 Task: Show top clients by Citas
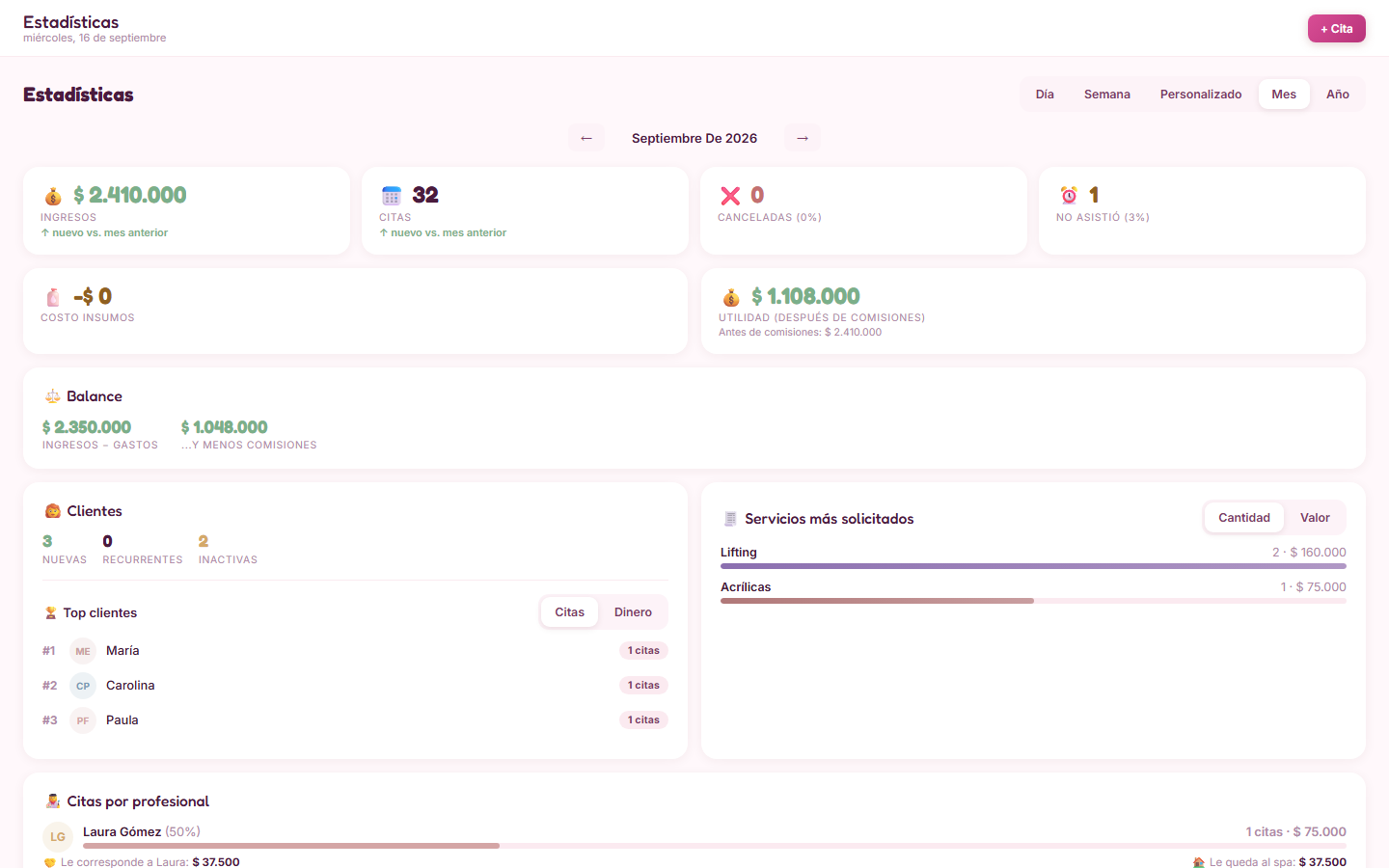point(570,612)
